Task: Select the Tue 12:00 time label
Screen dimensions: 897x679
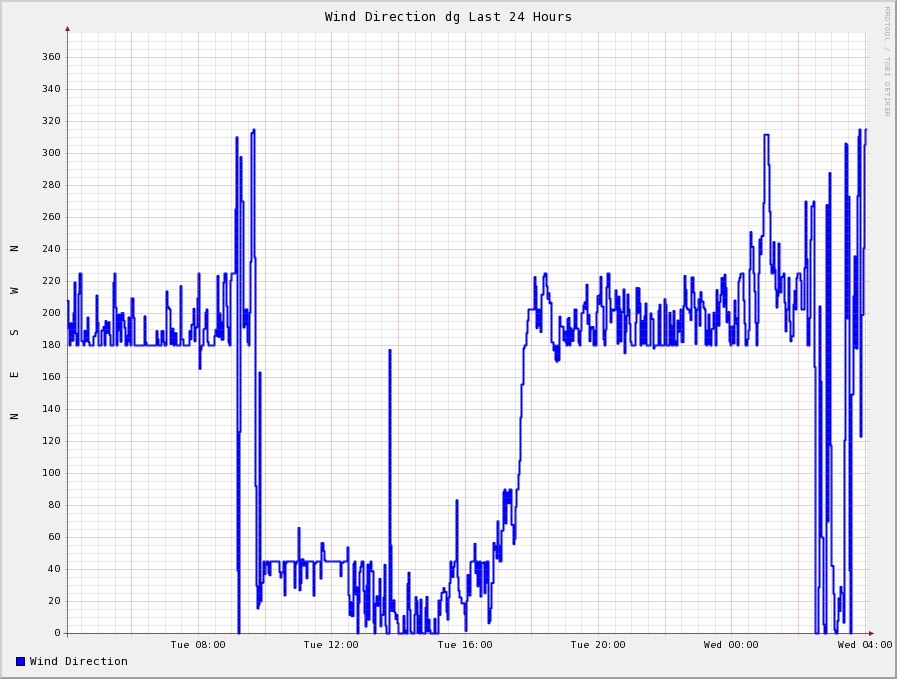Action: tap(331, 645)
